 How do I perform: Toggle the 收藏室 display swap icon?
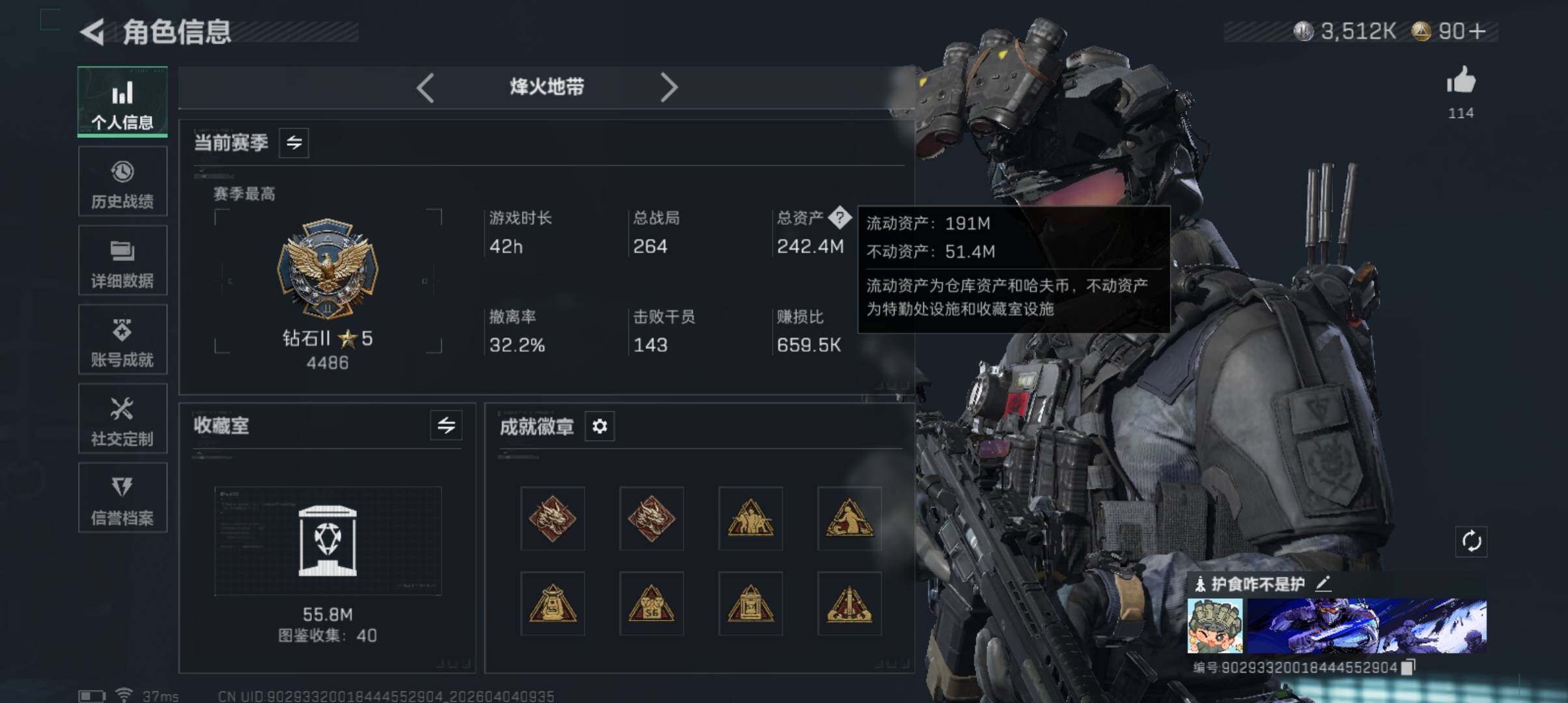[x=446, y=426]
